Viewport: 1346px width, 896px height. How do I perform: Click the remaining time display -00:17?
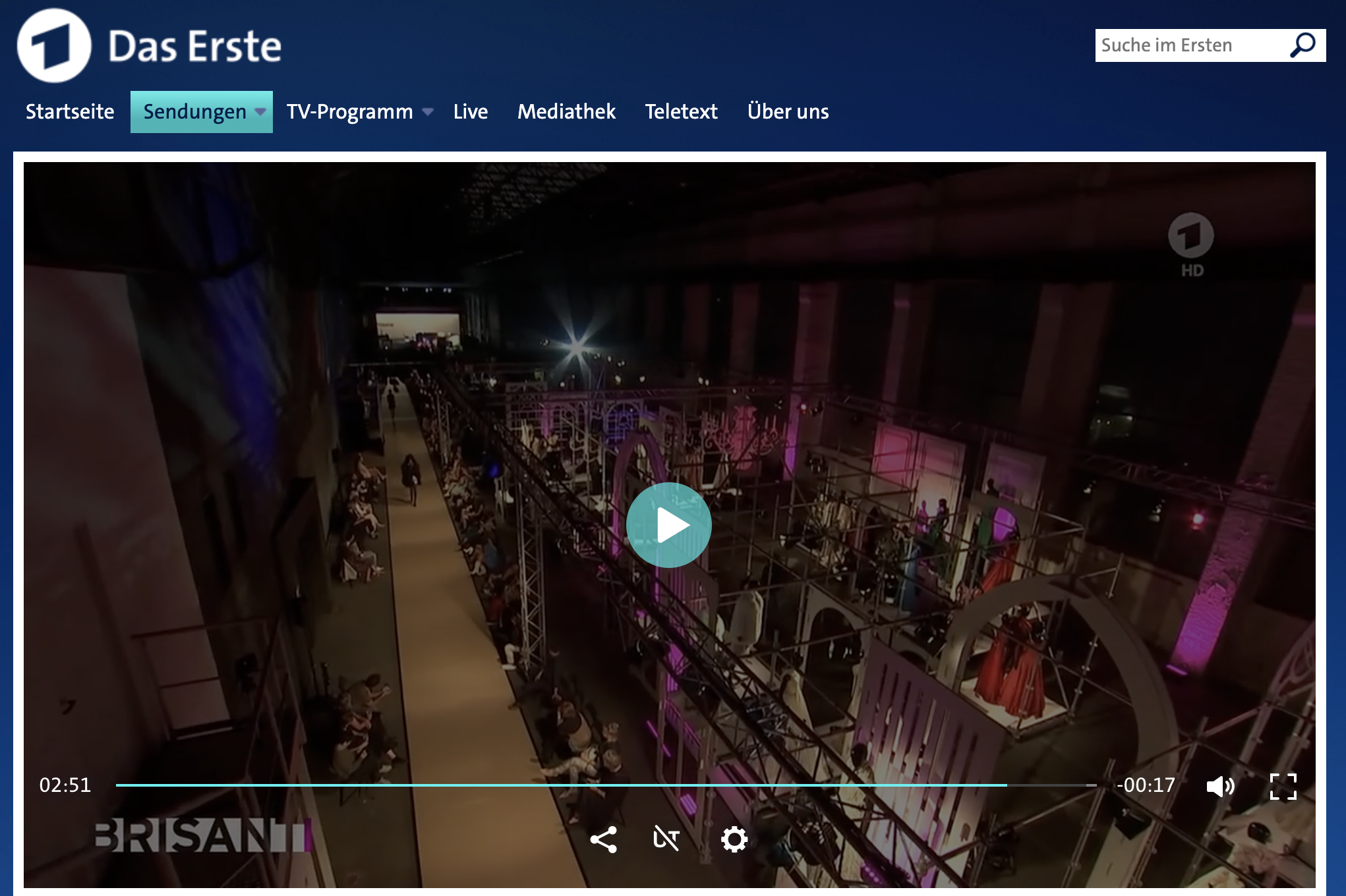pos(1146,785)
